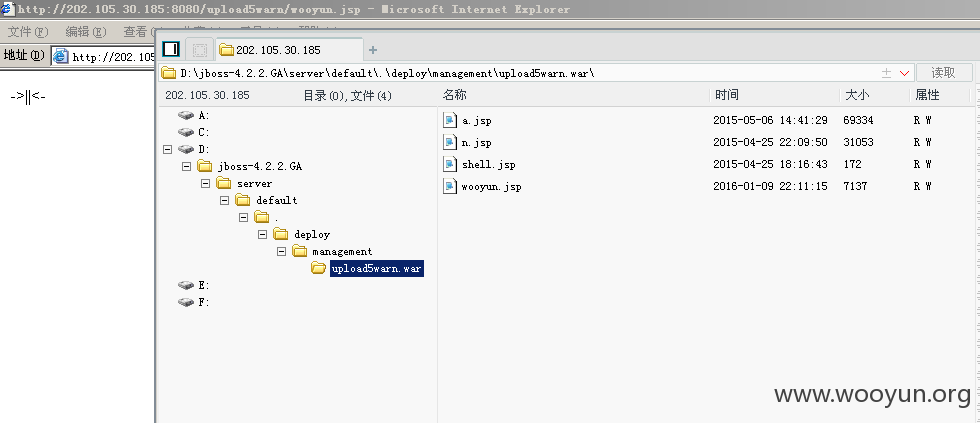Select the C: drive in tree
980x423 pixels.
[x=204, y=132]
